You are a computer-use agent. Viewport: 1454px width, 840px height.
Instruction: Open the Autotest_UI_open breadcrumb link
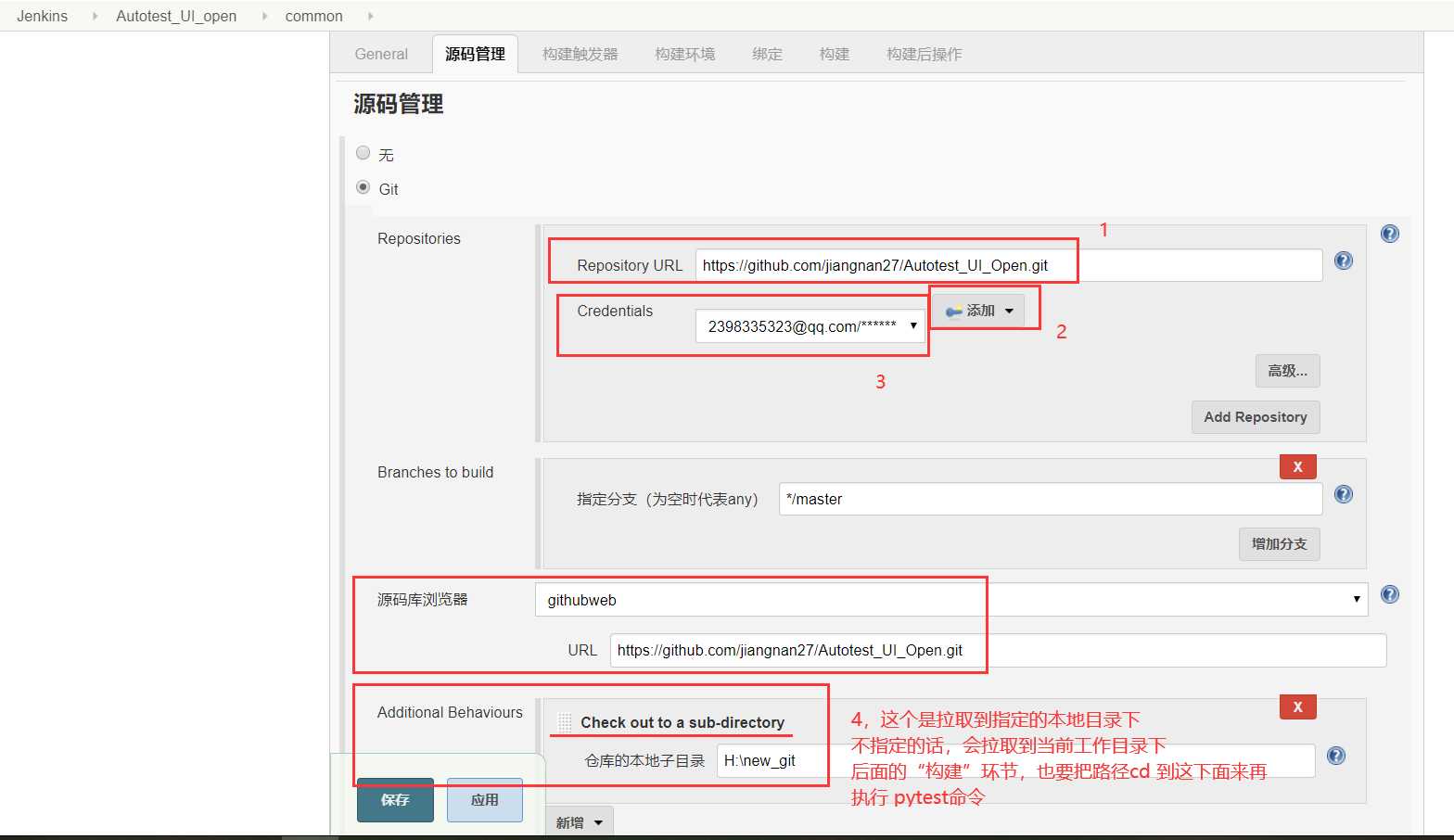[176, 16]
